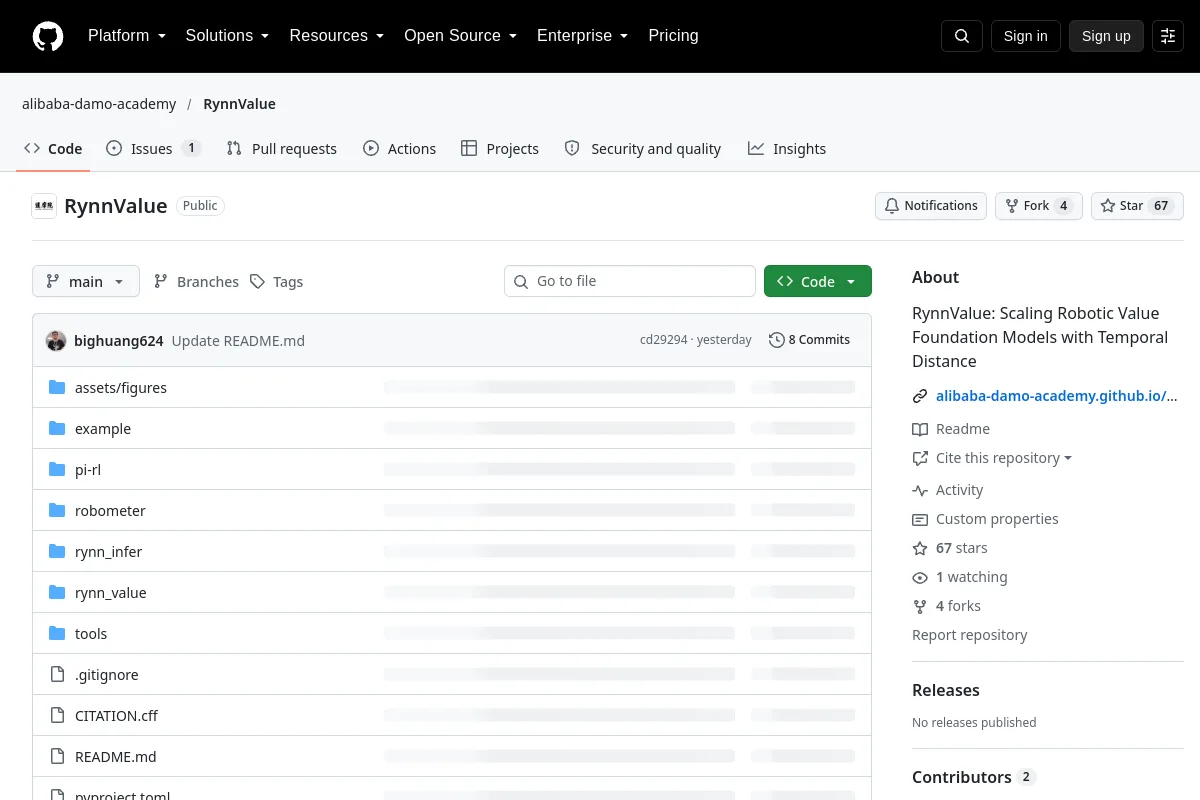Viewport: 1200px width, 800px height.
Task: Expand the Platform menu
Action: click(x=127, y=36)
